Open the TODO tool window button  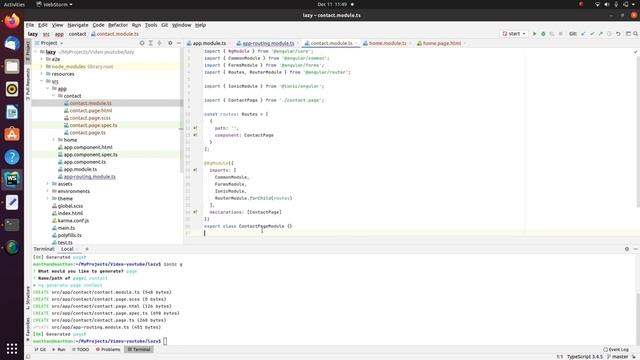click(80, 349)
